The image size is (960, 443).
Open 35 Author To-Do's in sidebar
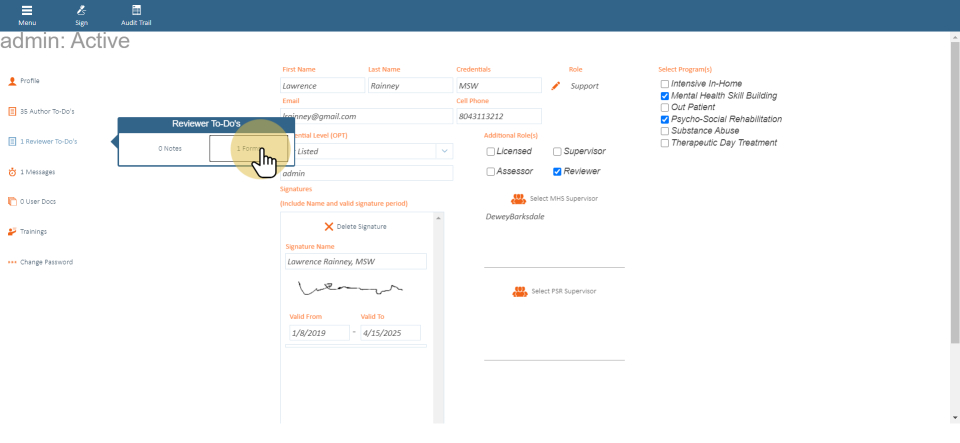[x=47, y=111]
